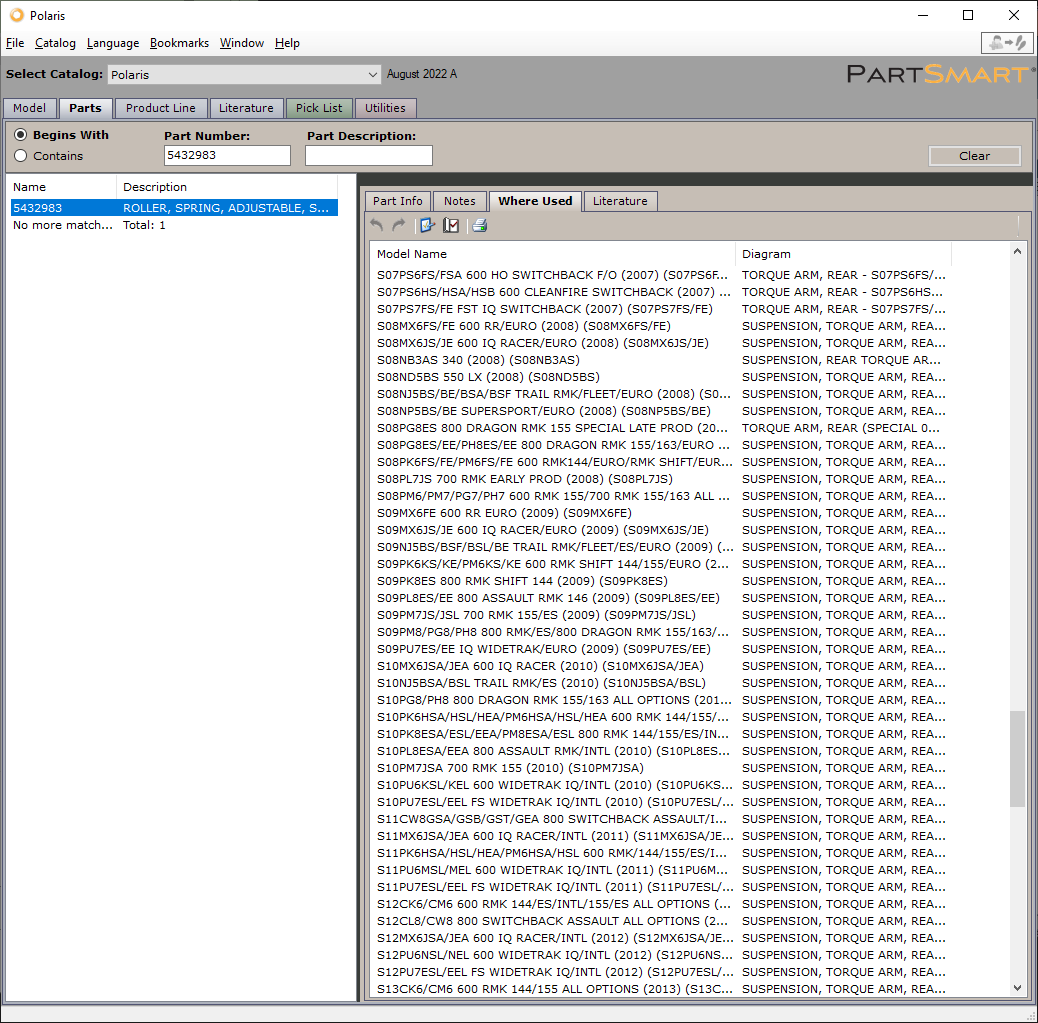Open the Select Catalog dropdown

point(244,75)
